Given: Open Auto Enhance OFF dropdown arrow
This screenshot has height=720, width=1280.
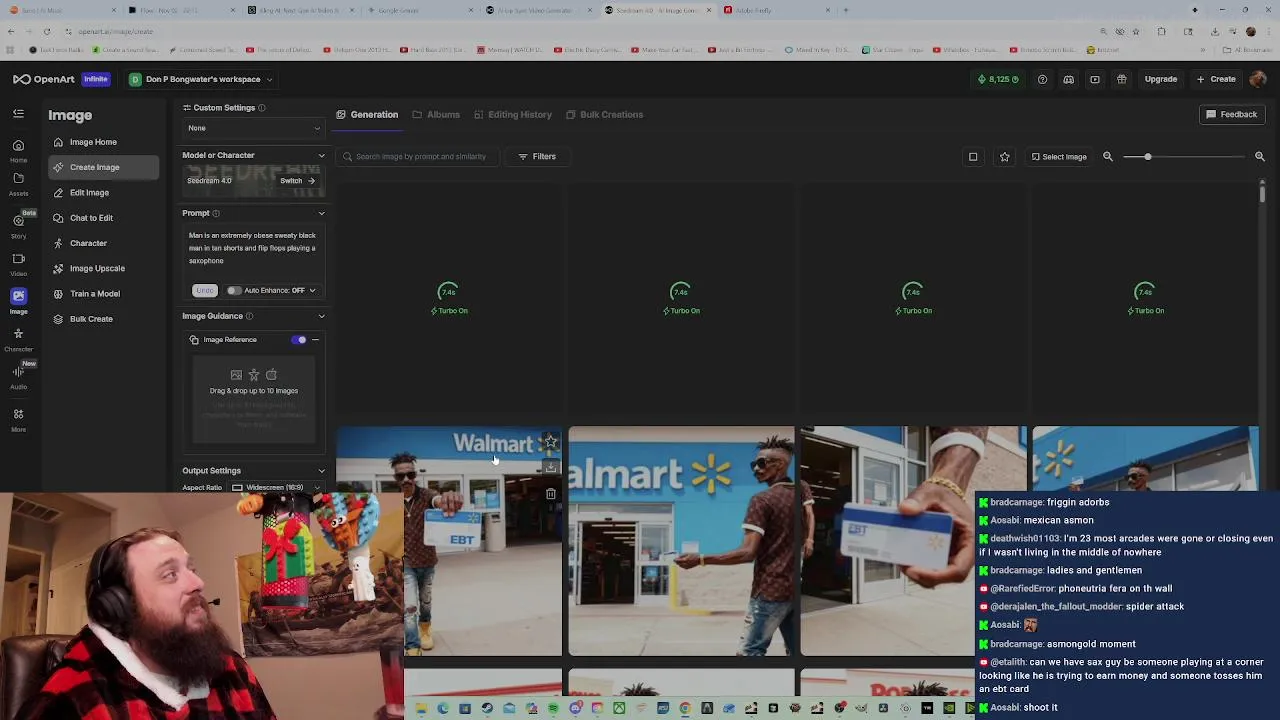Looking at the screenshot, I should click(x=312, y=291).
